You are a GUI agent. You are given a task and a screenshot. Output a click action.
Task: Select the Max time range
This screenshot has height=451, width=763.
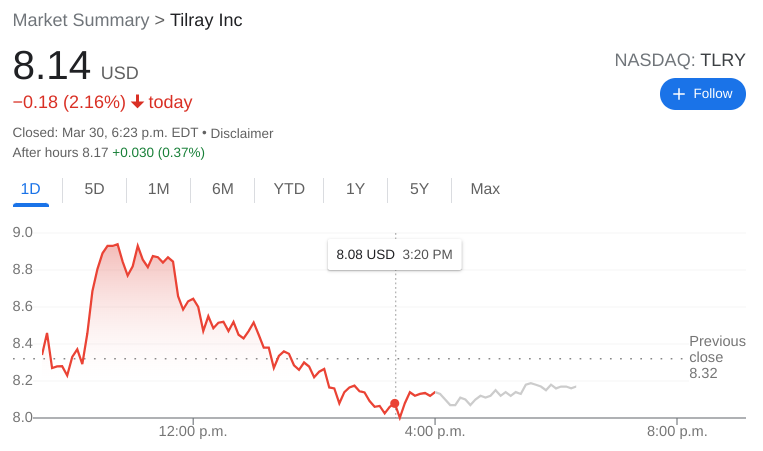[x=485, y=189]
